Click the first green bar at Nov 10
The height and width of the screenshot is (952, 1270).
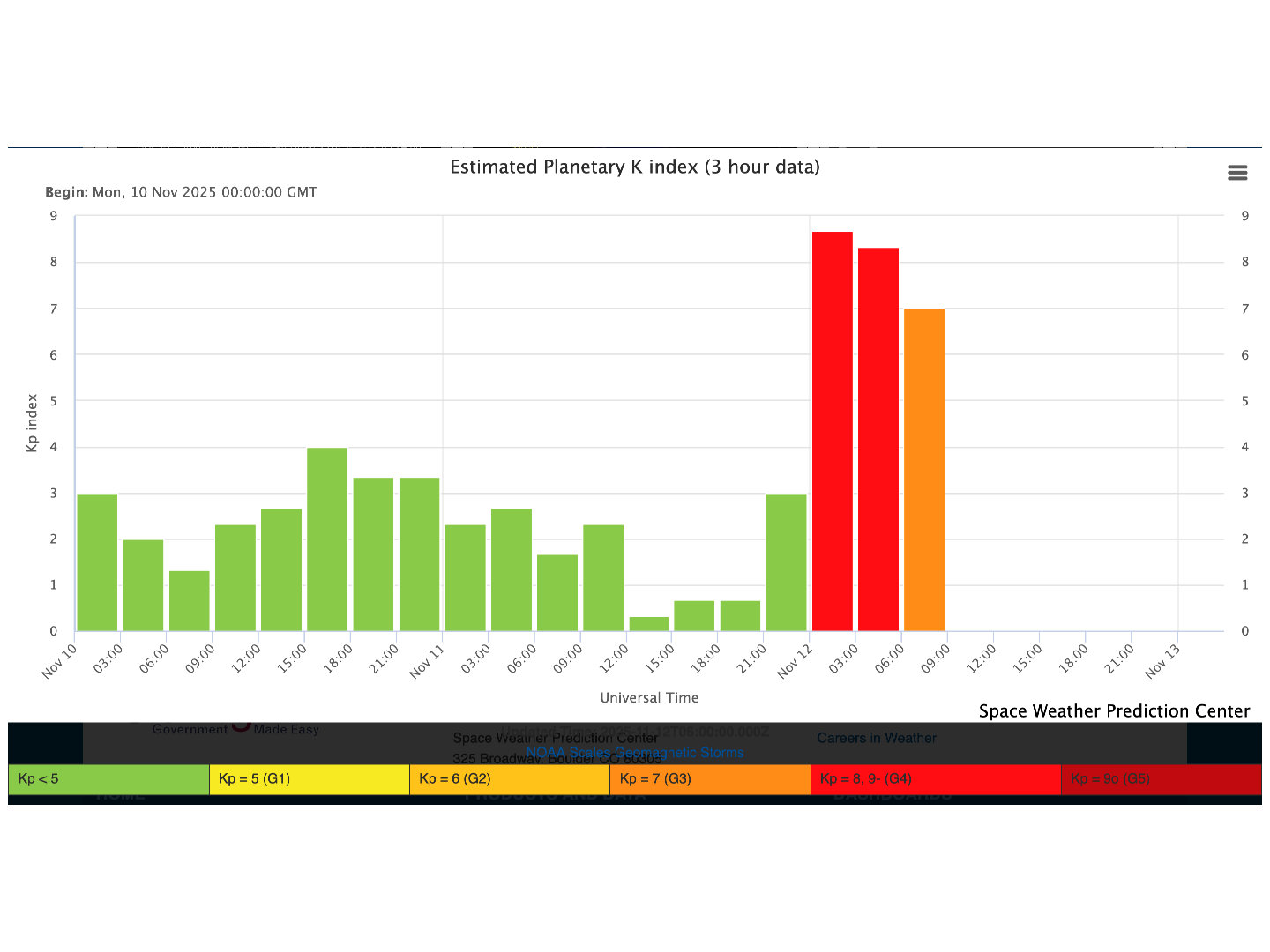(97, 562)
